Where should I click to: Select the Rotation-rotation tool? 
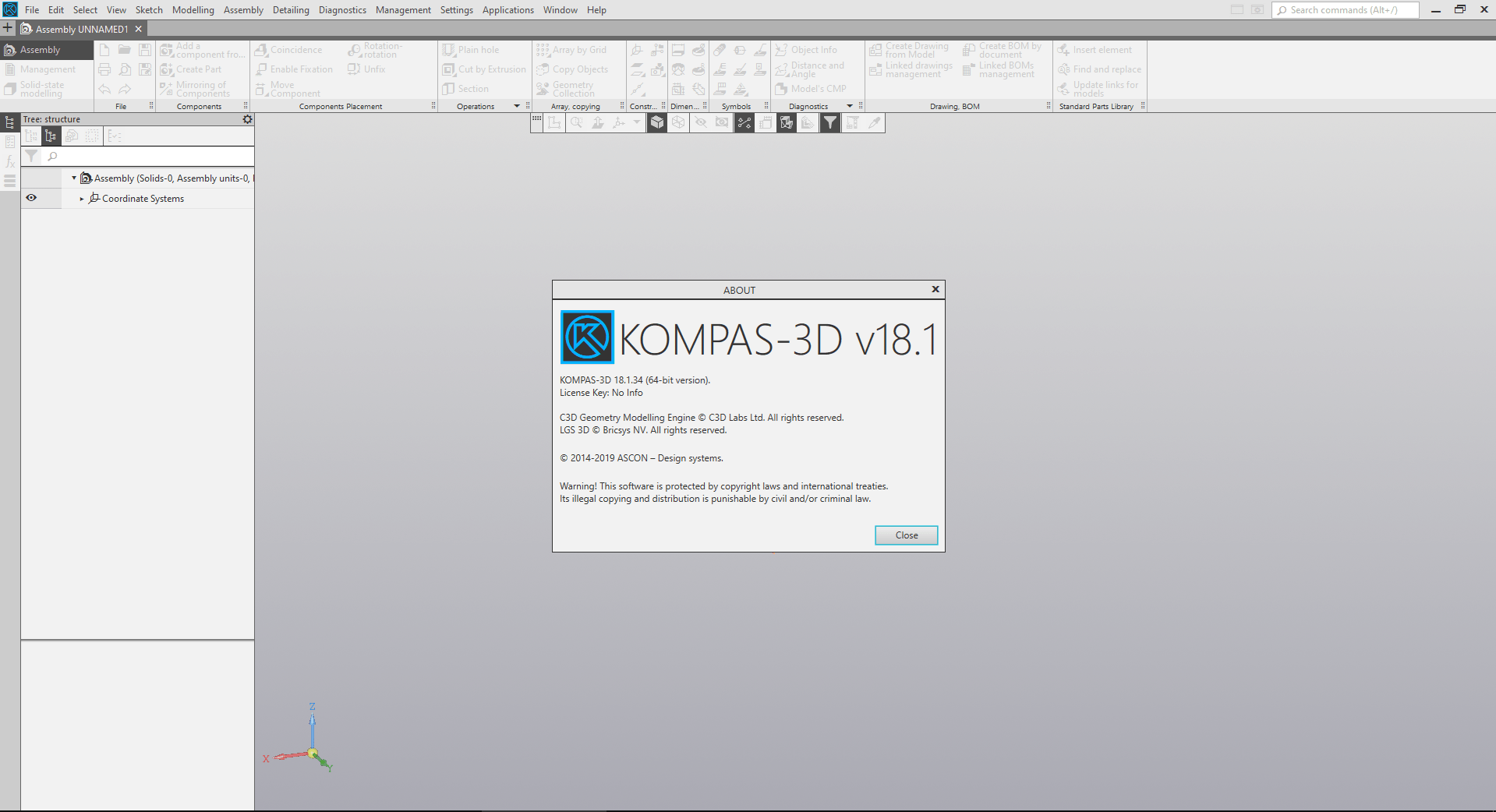click(375, 50)
